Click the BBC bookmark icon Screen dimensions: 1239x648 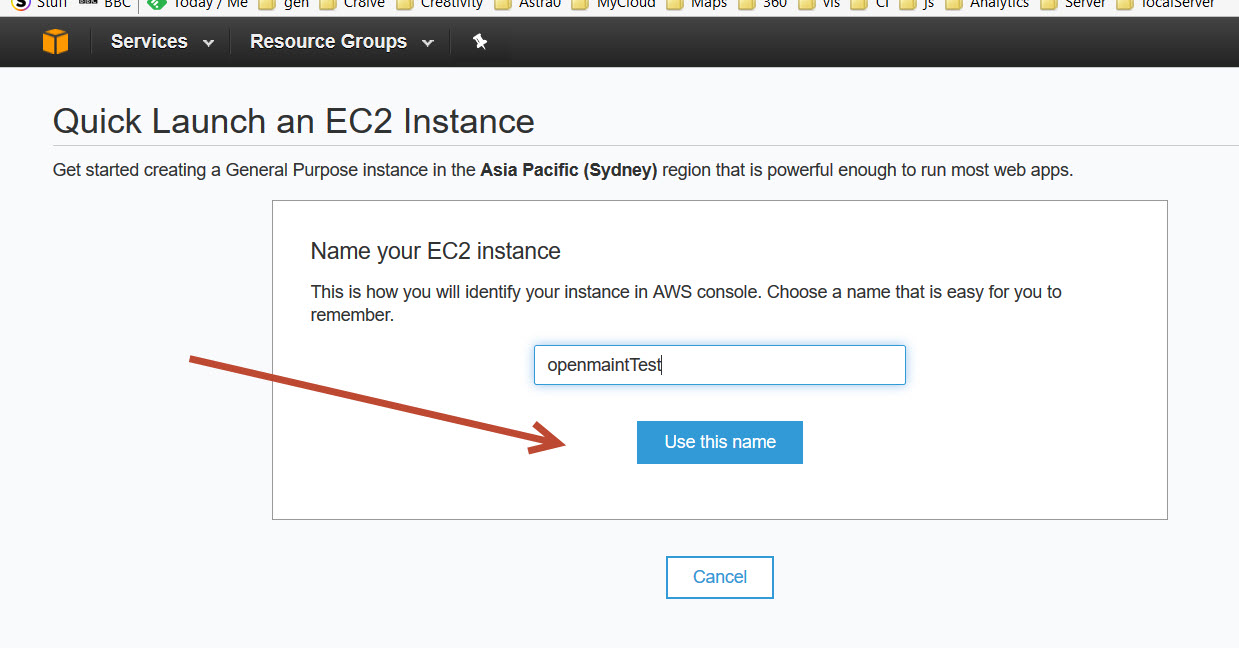coord(88,4)
